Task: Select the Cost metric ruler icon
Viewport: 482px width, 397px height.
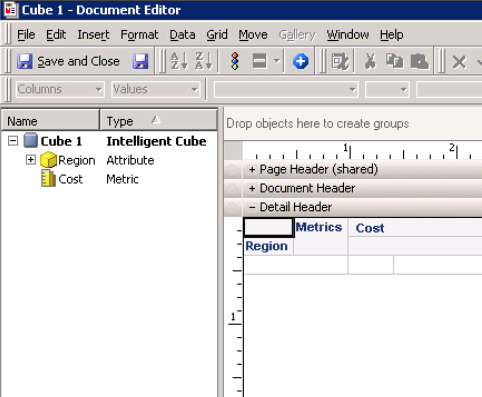Action: tap(48, 179)
